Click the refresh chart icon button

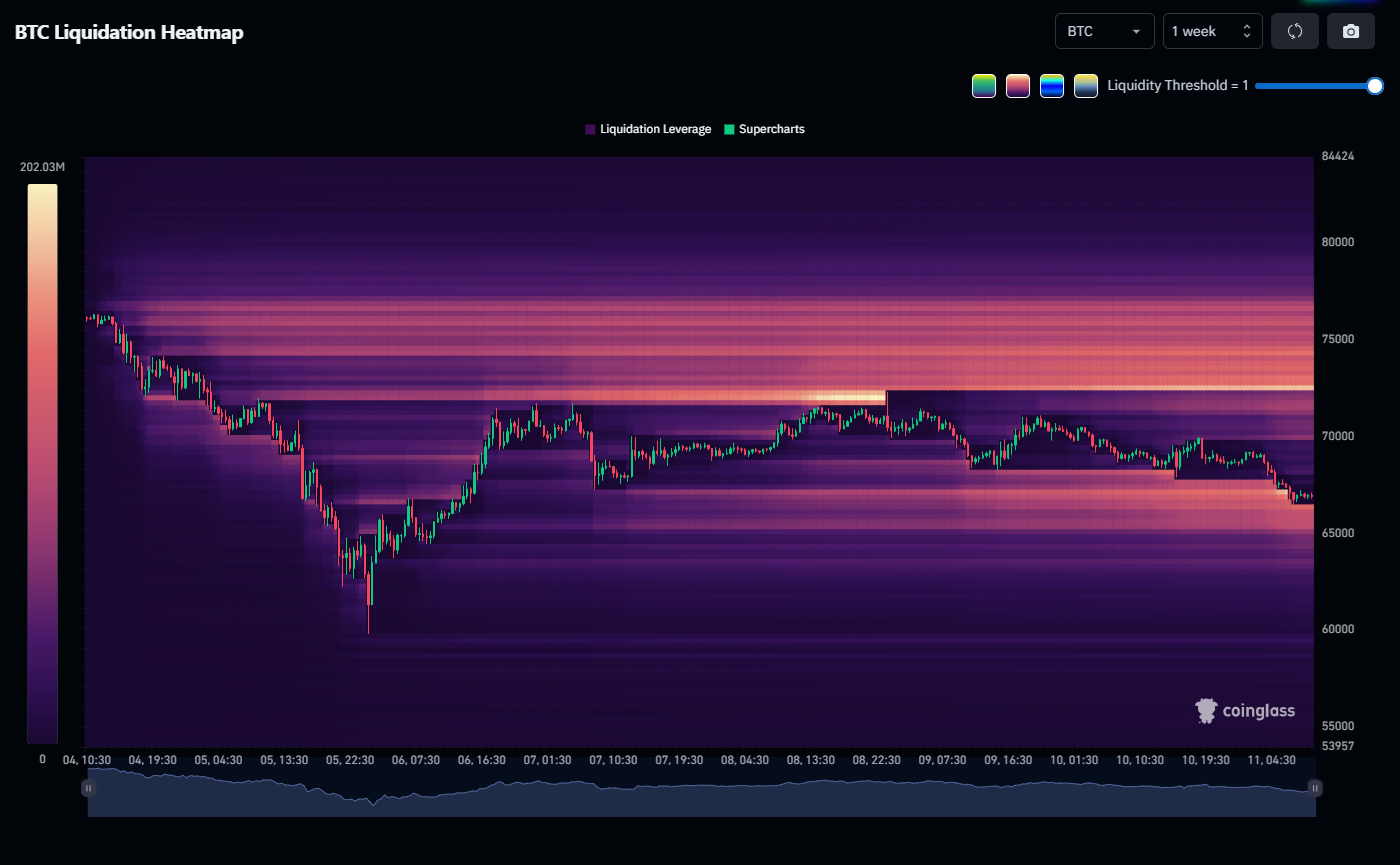[x=1295, y=31]
